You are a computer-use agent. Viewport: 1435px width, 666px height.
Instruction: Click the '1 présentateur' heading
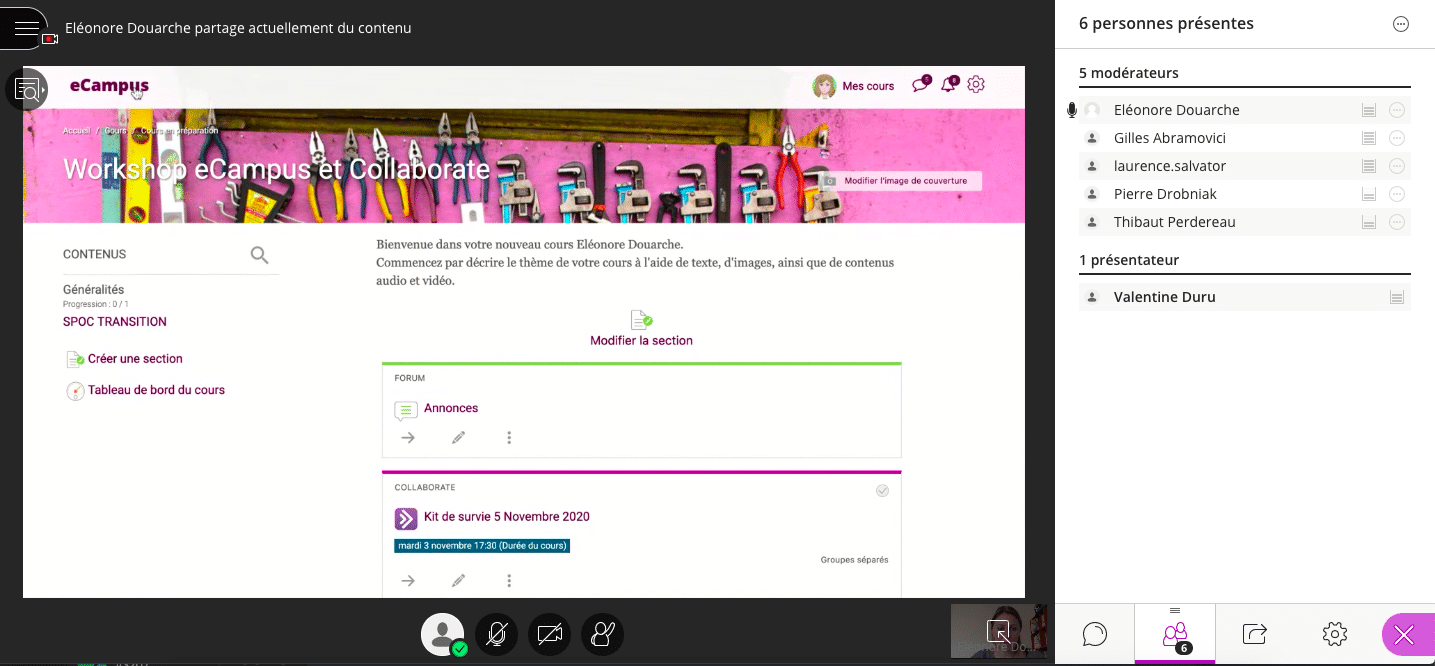(x=1129, y=260)
